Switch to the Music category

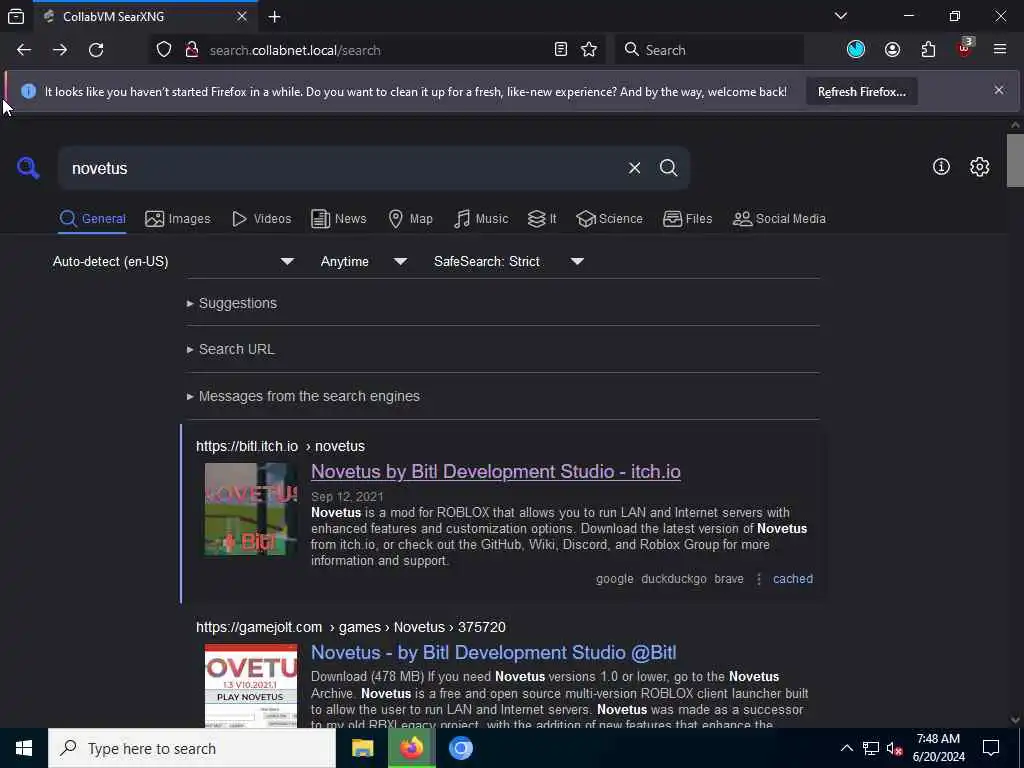(481, 219)
